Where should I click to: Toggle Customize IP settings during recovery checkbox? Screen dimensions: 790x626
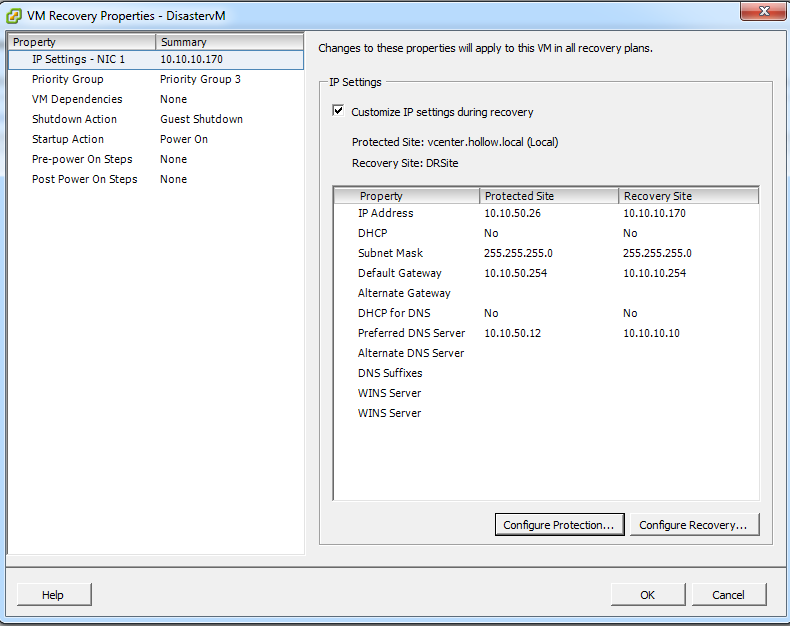click(338, 112)
